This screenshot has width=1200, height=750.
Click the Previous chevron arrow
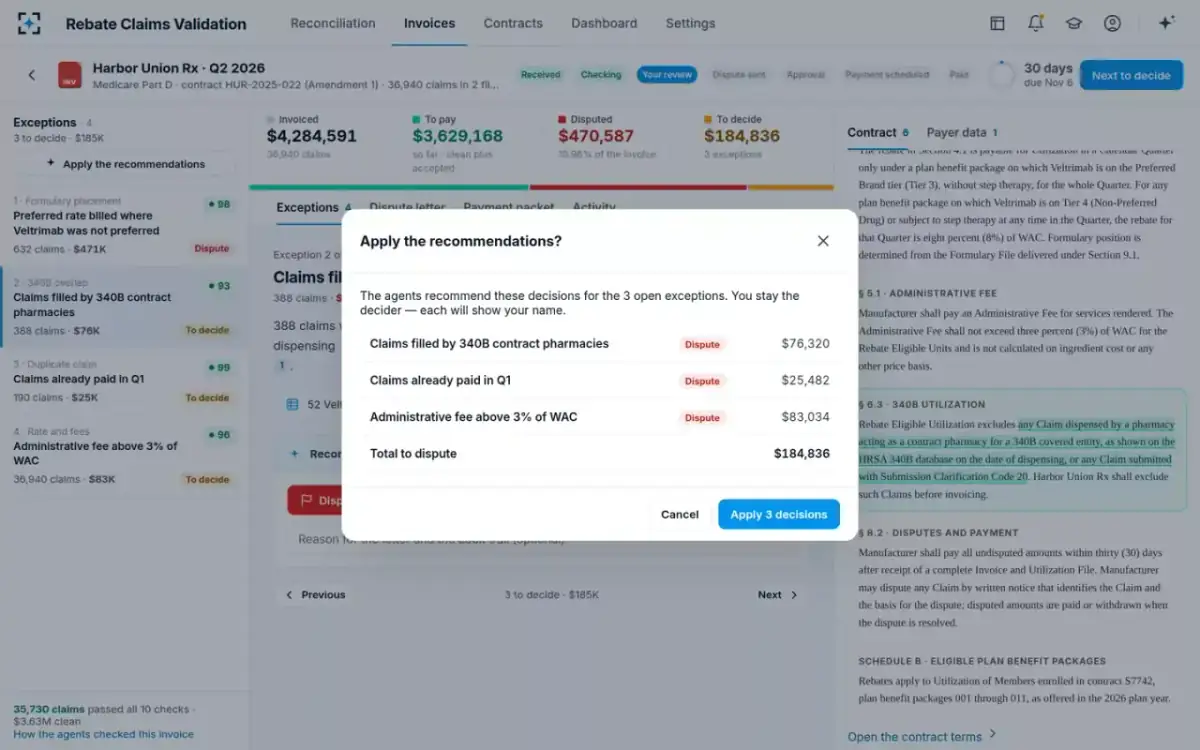[290, 595]
